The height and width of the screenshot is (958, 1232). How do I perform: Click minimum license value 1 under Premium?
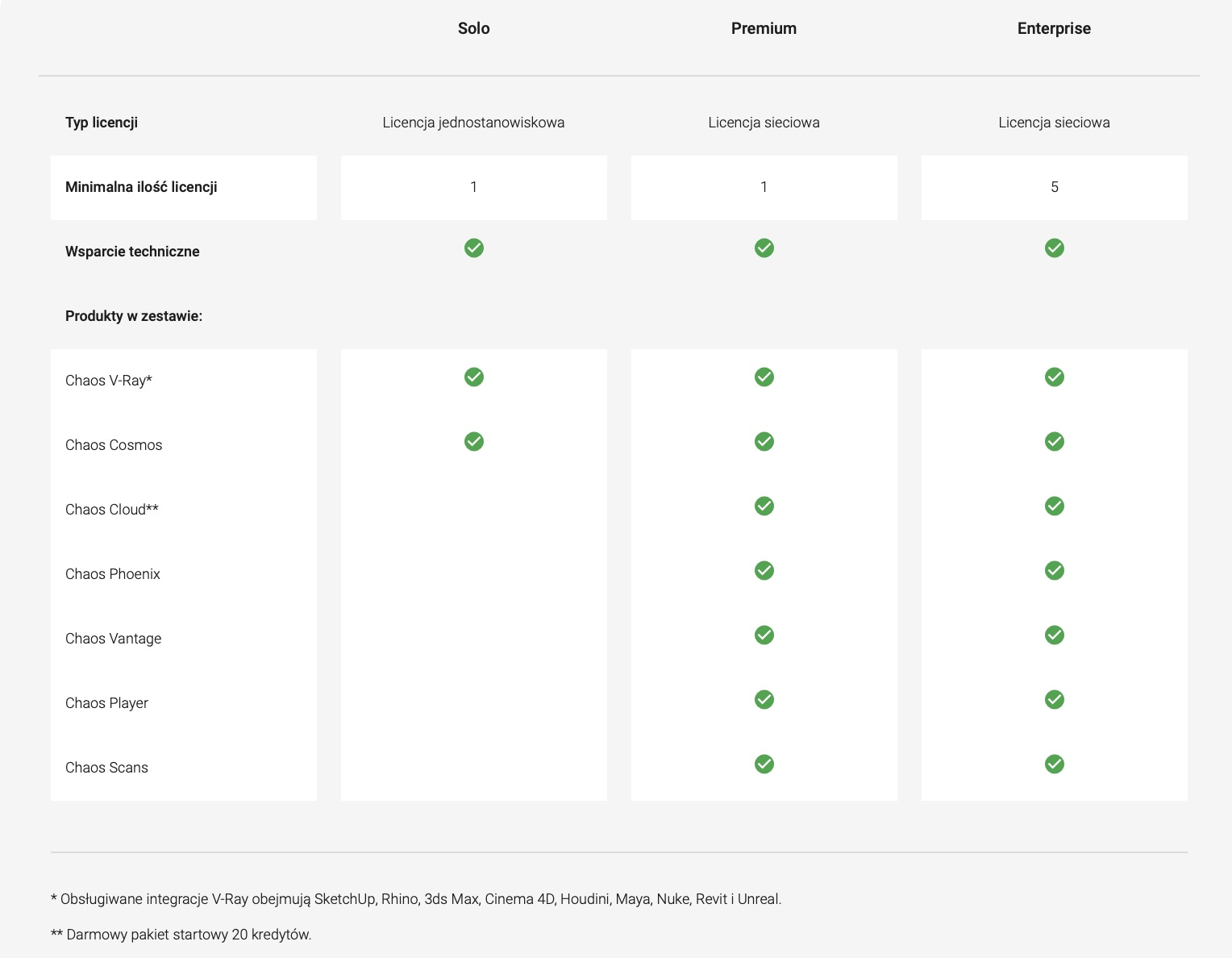click(764, 187)
